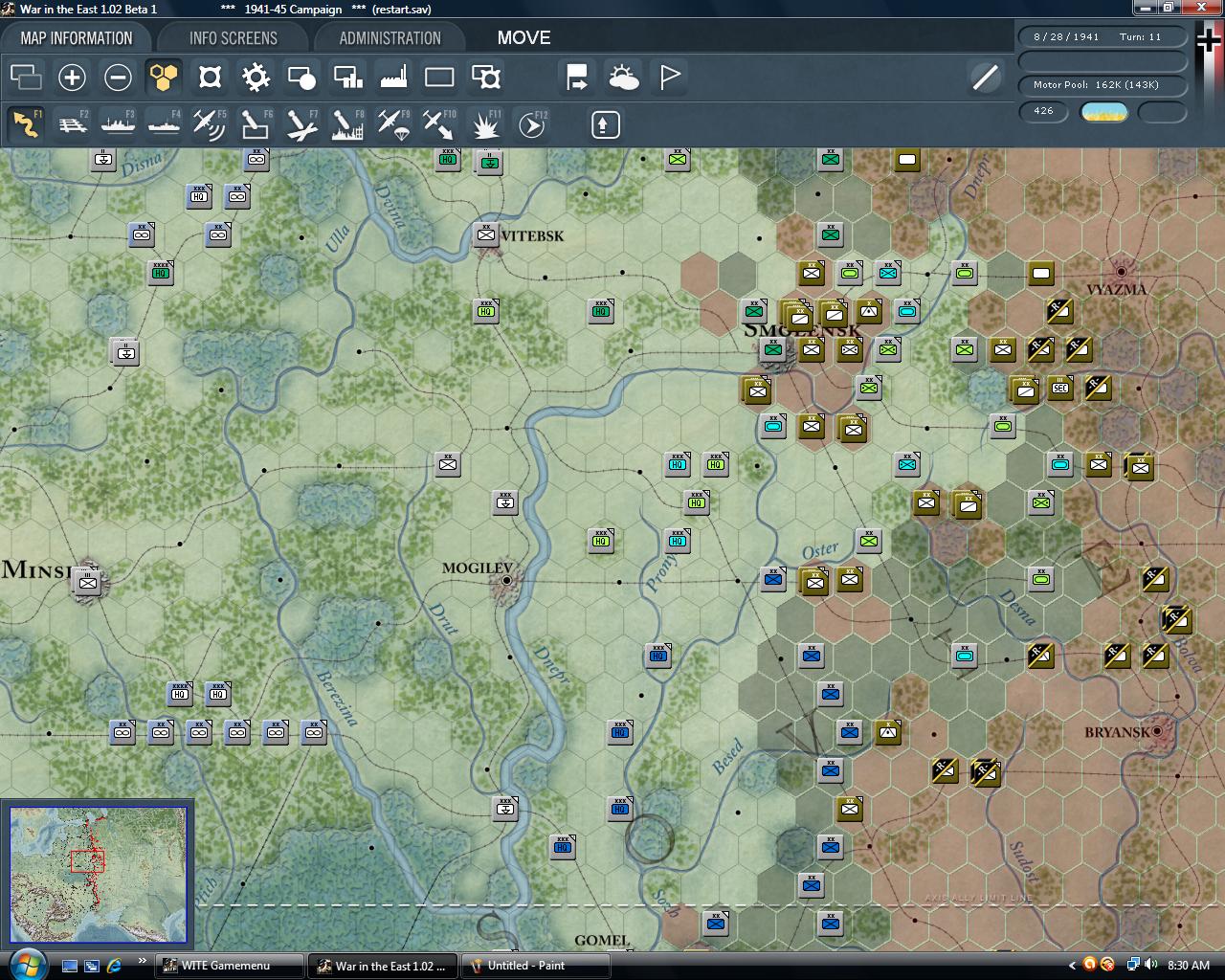The image size is (1225, 980).
Task: Select F11 explosion mode icon
Action: click(x=486, y=125)
